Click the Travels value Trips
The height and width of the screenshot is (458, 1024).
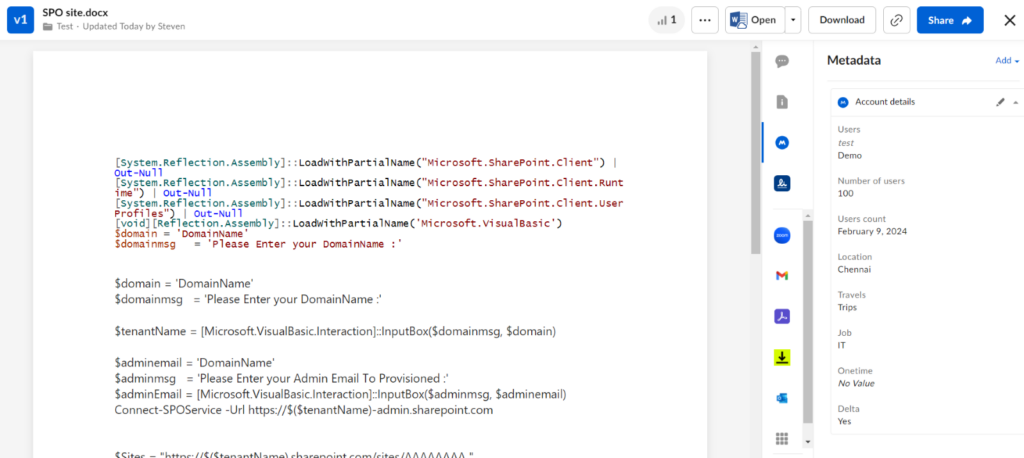(847, 307)
